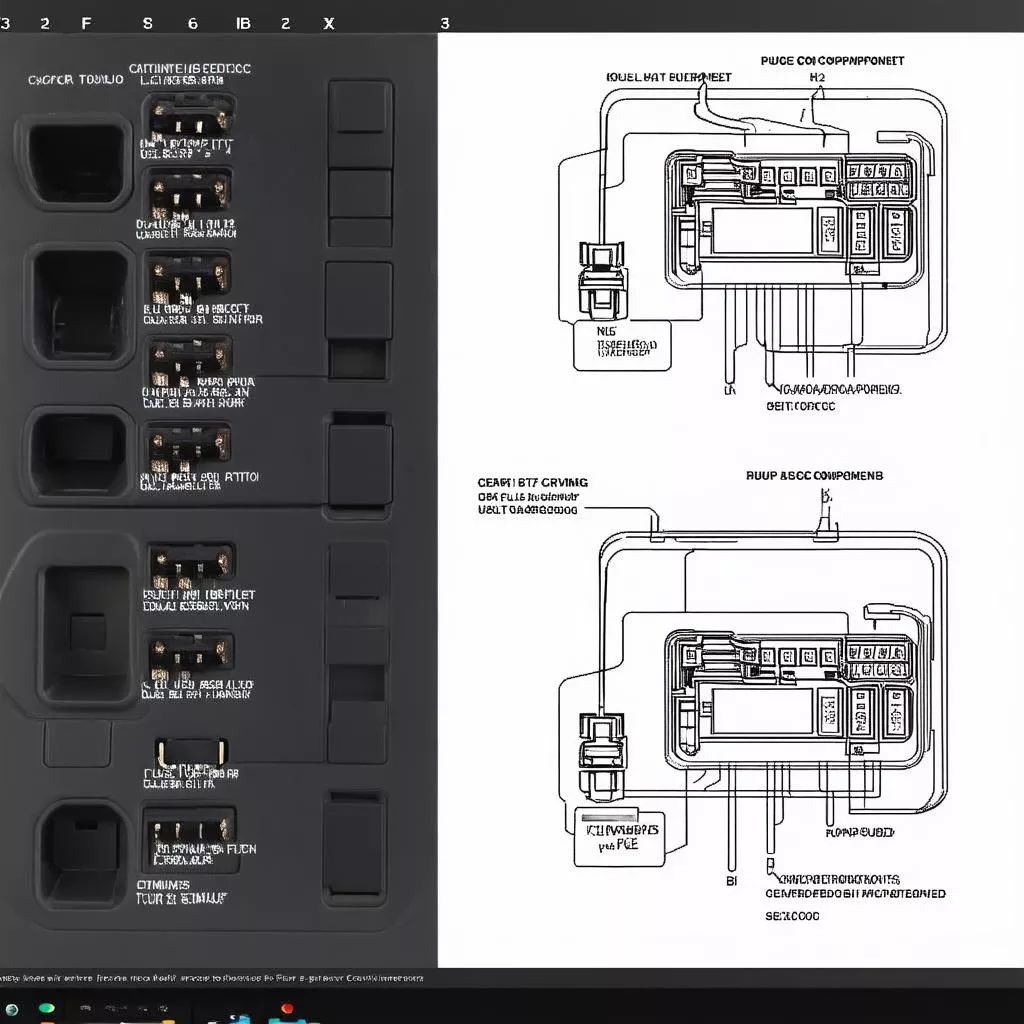Click the 'X' in the top bar
Image resolution: width=1024 pixels, height=1024 pixels.
328,23
